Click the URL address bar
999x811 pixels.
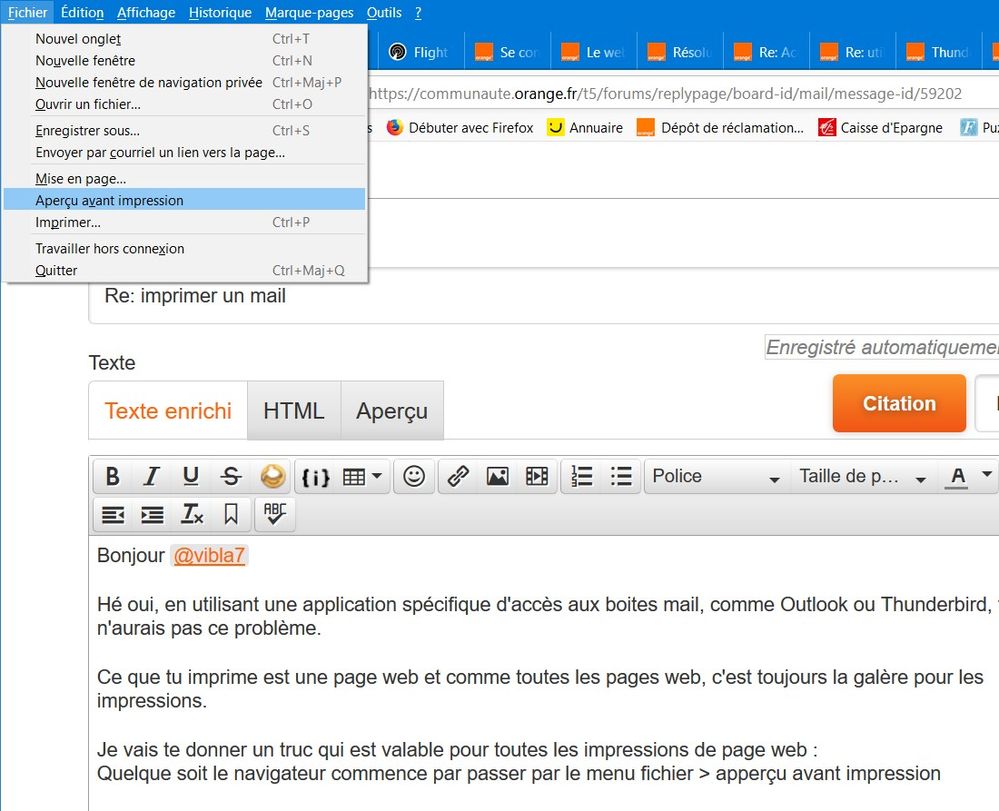pyautogui.click(x=682, y=94)
